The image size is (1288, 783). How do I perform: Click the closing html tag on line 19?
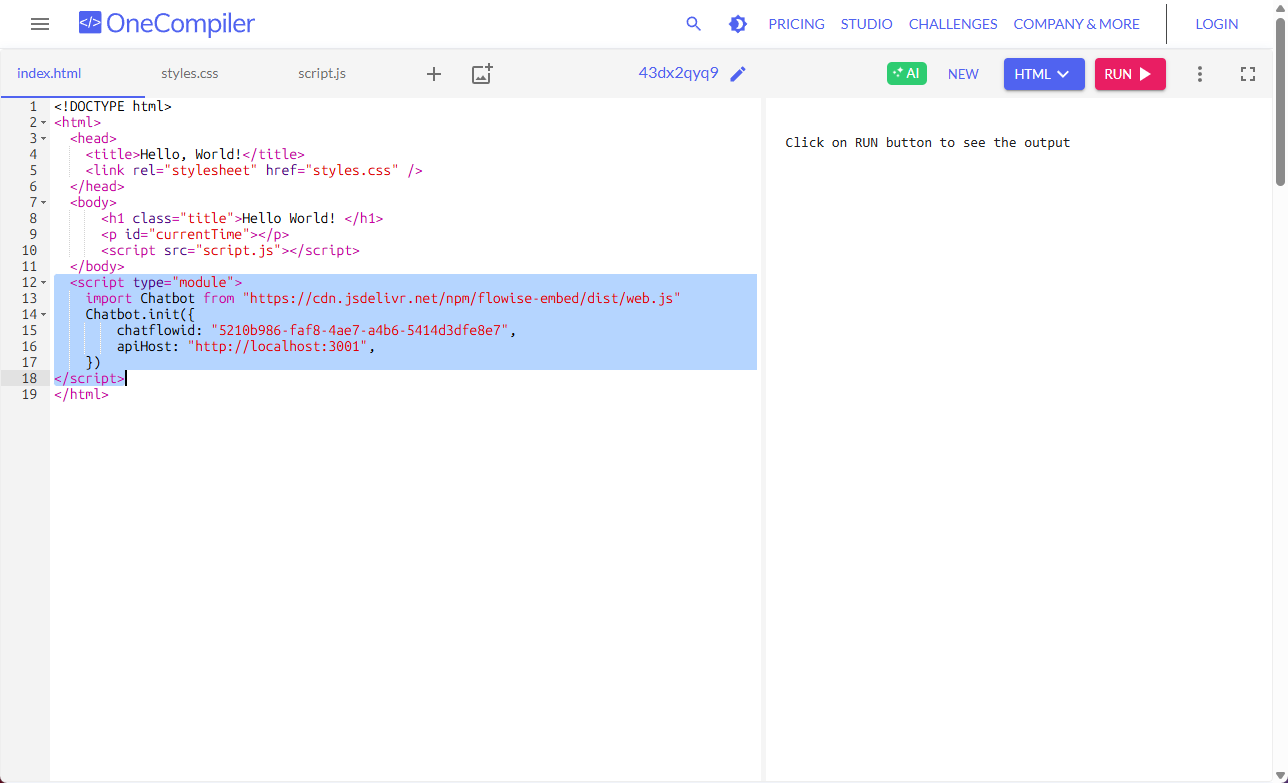[81, 394]
